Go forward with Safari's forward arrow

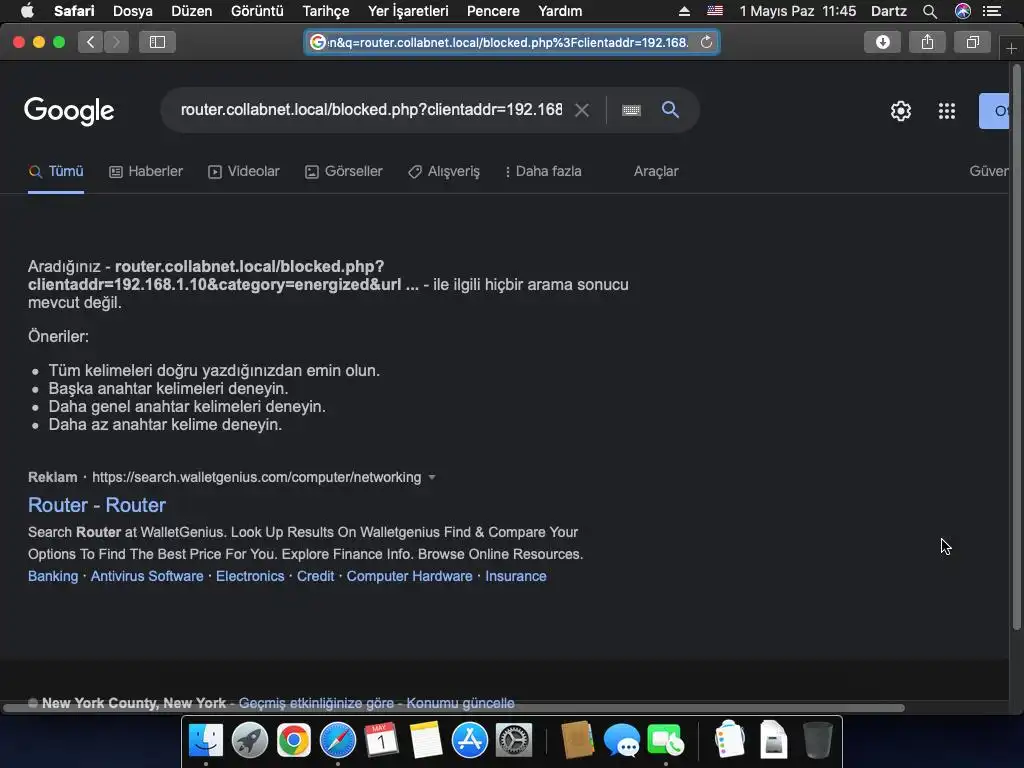[116, 42]
